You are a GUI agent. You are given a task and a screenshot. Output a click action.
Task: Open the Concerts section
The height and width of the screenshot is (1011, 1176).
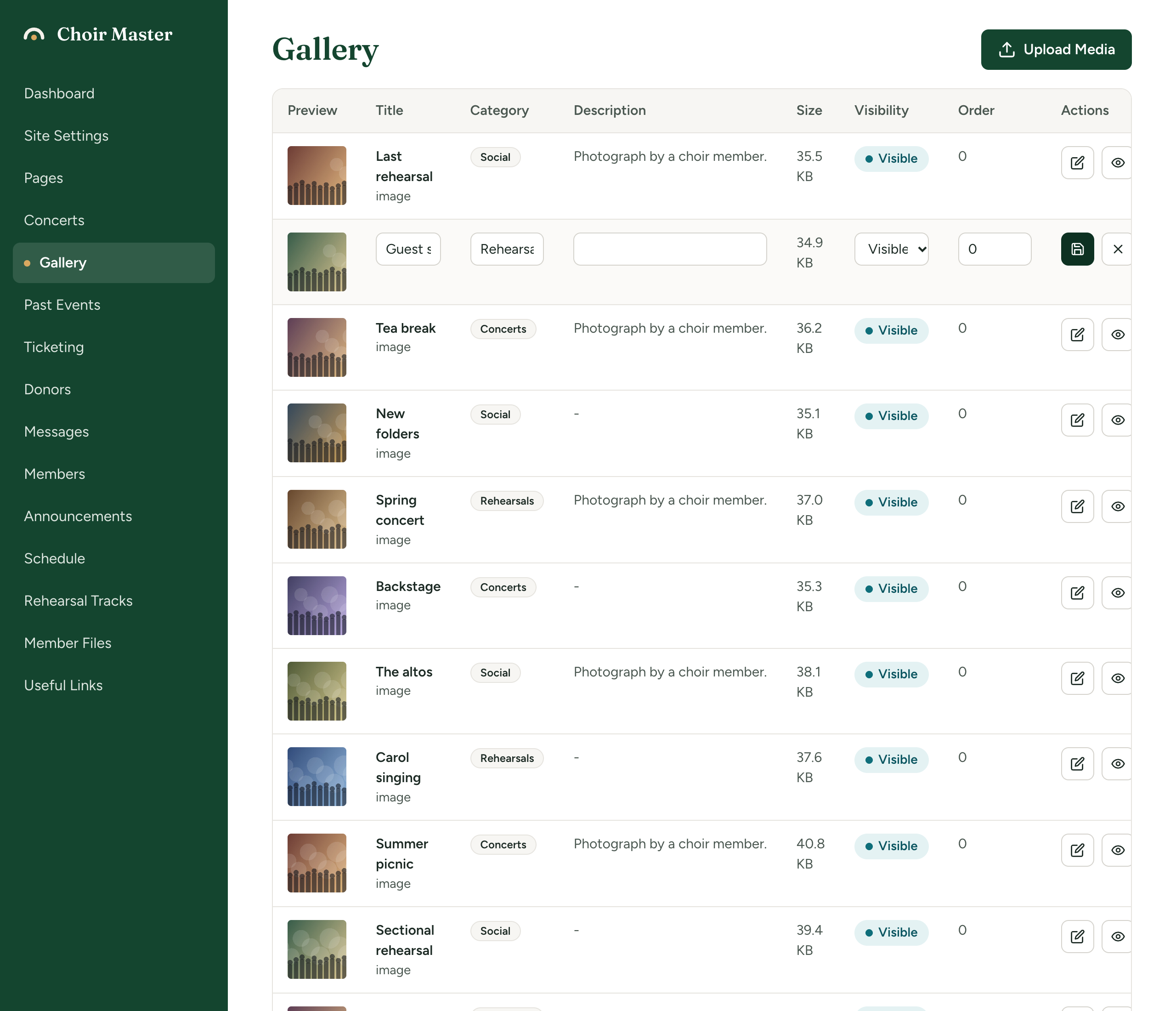[x=113, y=220]
